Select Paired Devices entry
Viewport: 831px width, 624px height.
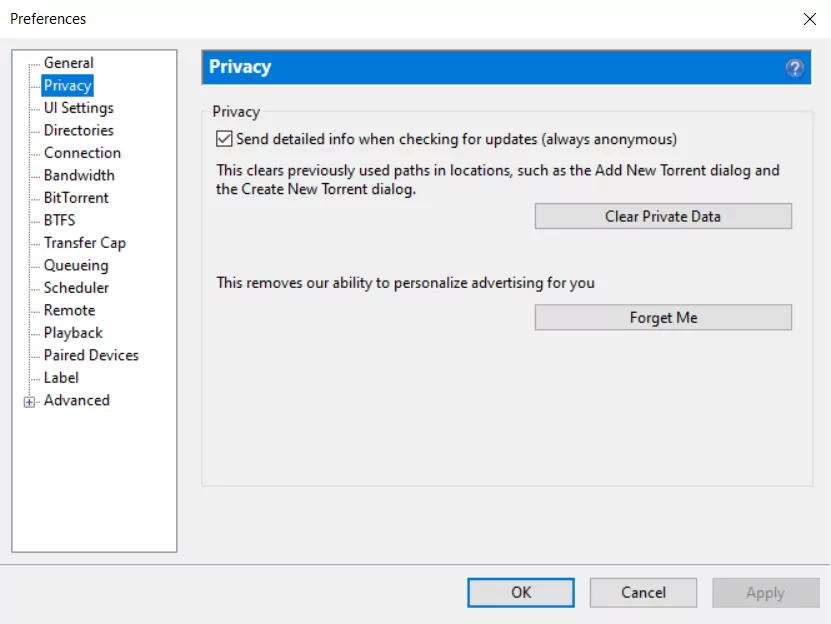pyautogui.click(x=91, y=355)
